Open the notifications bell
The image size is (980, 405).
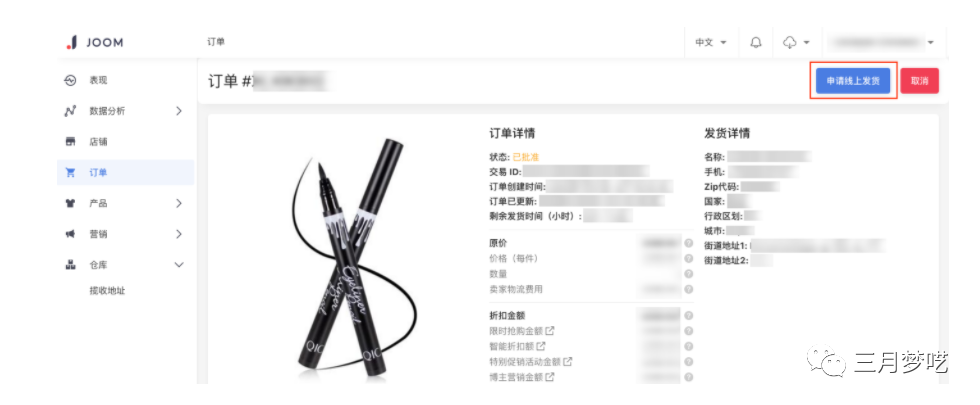(x=756, y=42)
